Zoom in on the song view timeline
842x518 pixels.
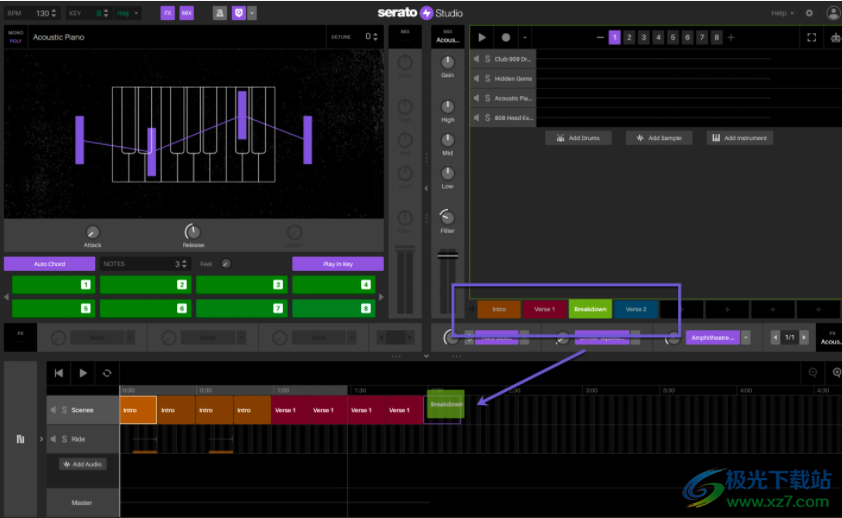[837, 373]
